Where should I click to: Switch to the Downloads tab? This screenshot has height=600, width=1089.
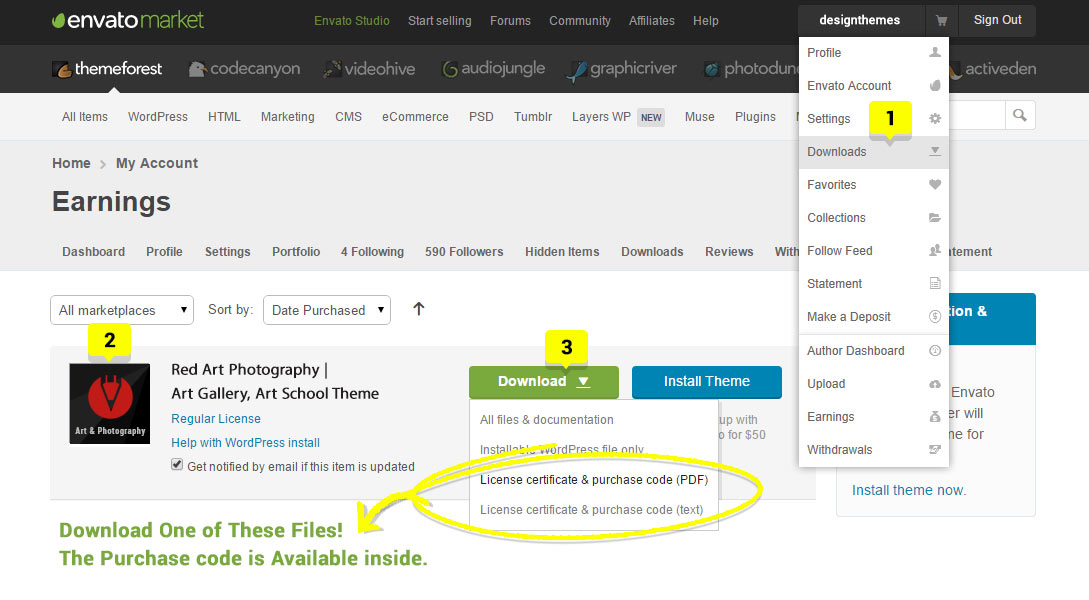[651, 252]
